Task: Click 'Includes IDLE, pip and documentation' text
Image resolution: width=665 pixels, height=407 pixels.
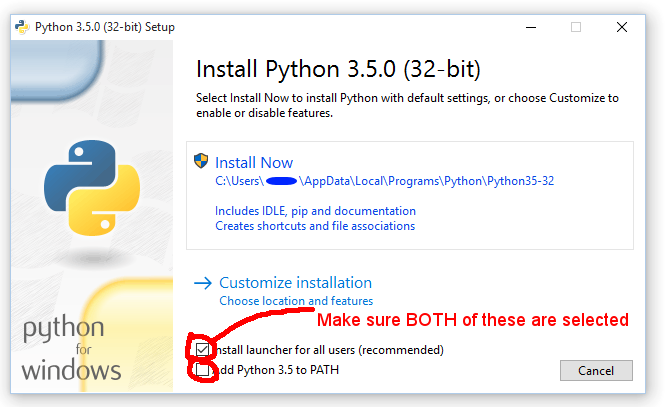Action: (x=315, y=211)
